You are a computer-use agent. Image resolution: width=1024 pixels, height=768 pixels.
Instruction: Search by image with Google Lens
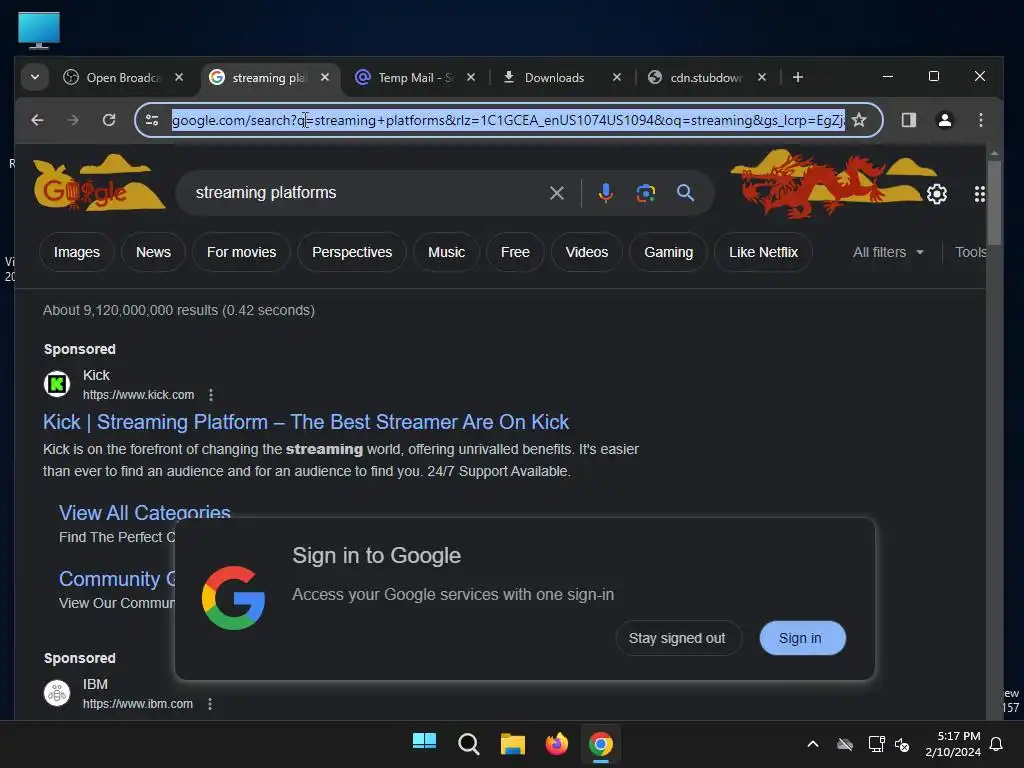click(x=645, y=193)
